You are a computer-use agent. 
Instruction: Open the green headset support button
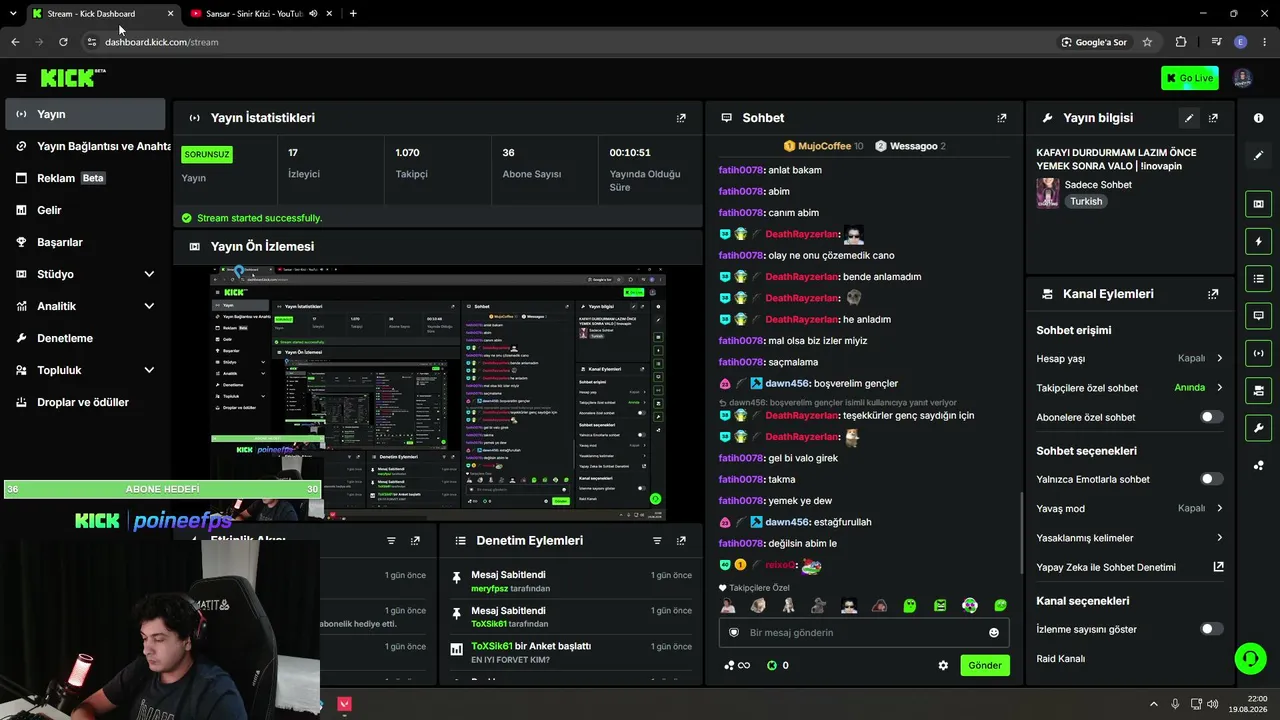pyautogui.click(x=1250, y=658)
